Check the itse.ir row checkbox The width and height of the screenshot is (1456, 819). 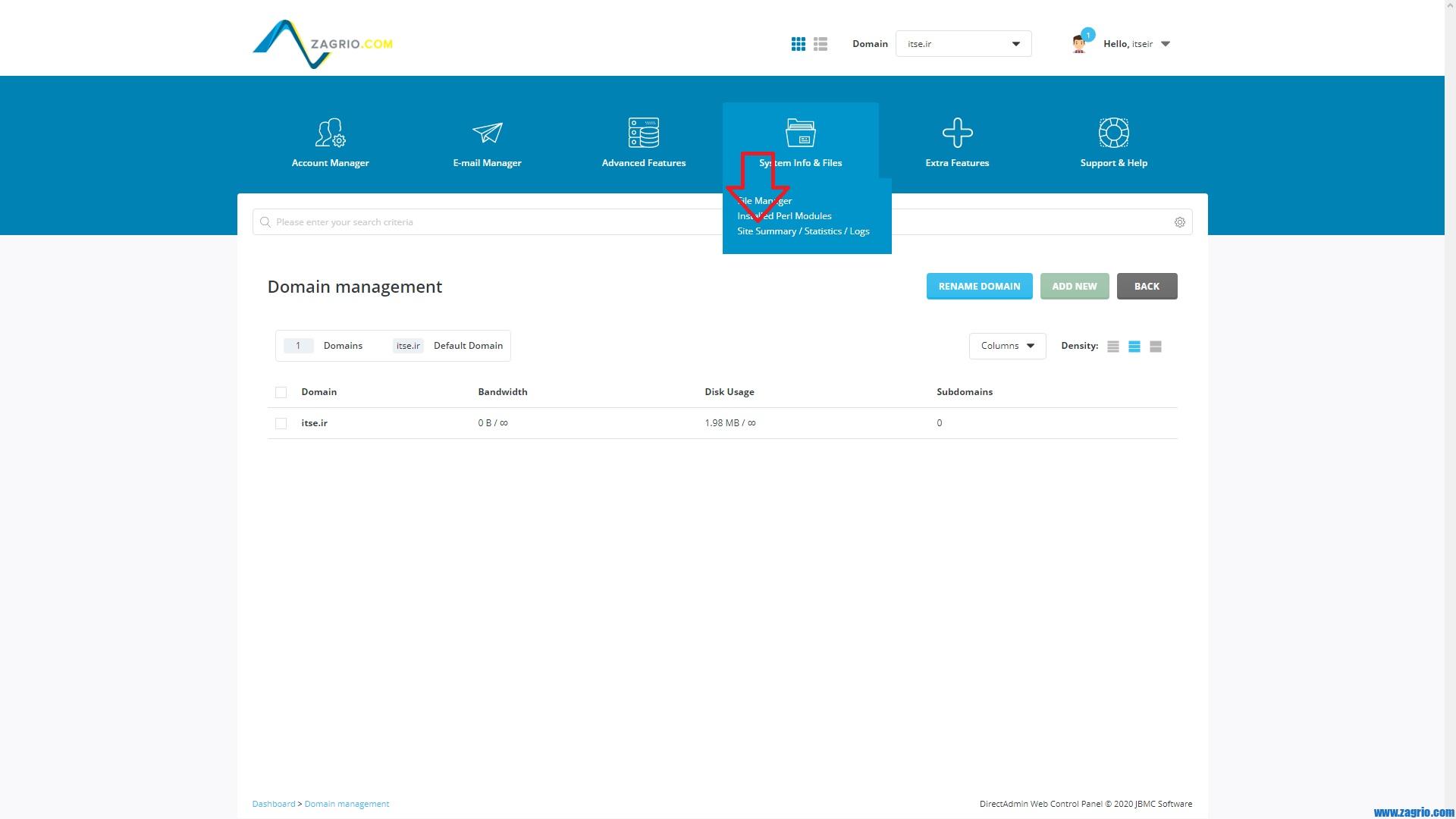click(281, 423)
